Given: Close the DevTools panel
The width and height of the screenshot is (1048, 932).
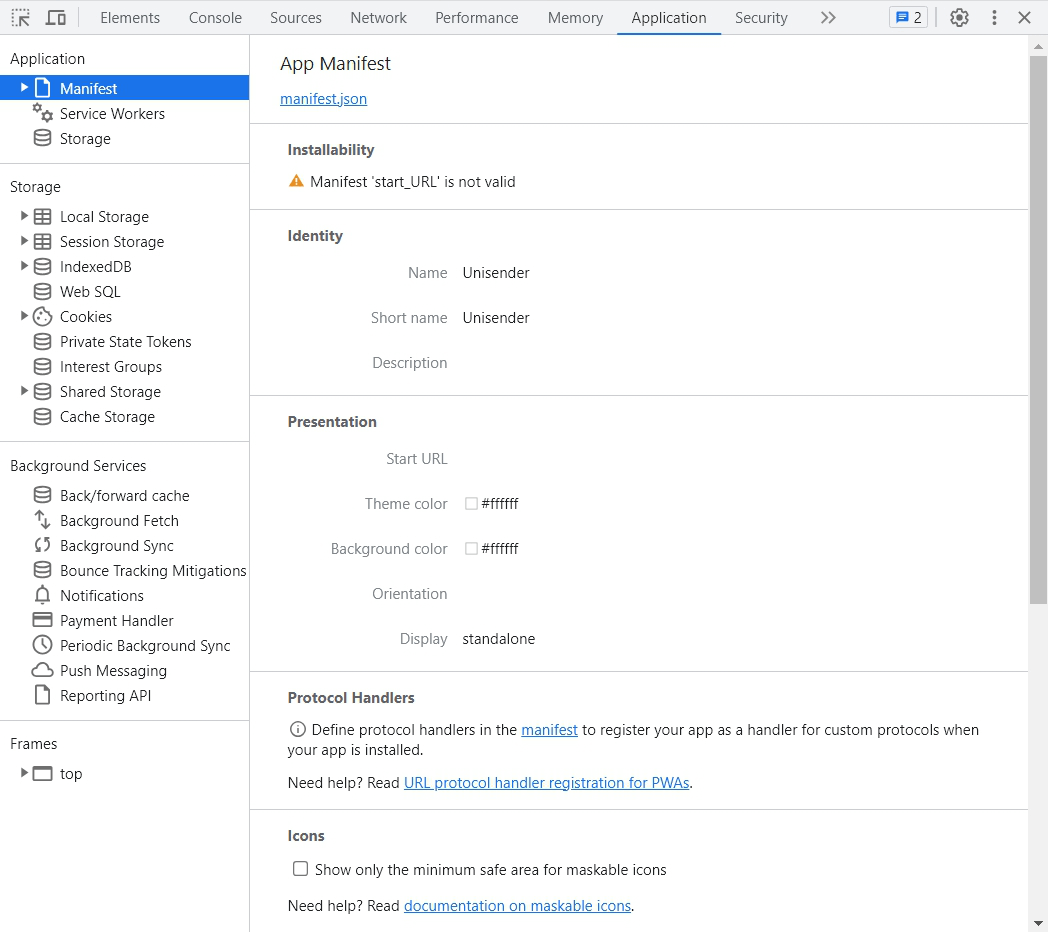Looking at the screenshot, I should 1024,17.
